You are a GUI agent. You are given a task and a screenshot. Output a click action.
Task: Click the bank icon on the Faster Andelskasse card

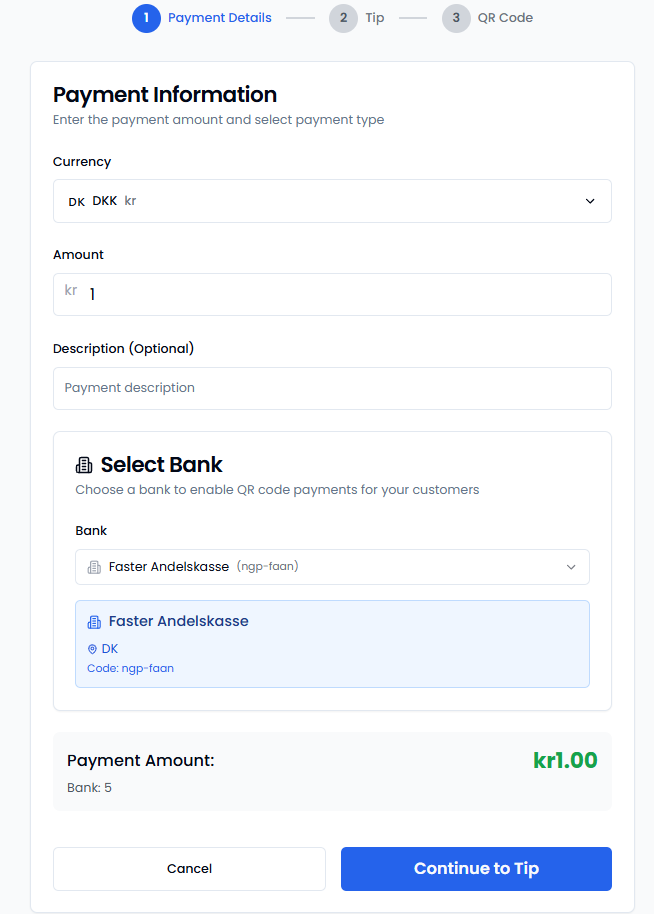click(95, 620)
